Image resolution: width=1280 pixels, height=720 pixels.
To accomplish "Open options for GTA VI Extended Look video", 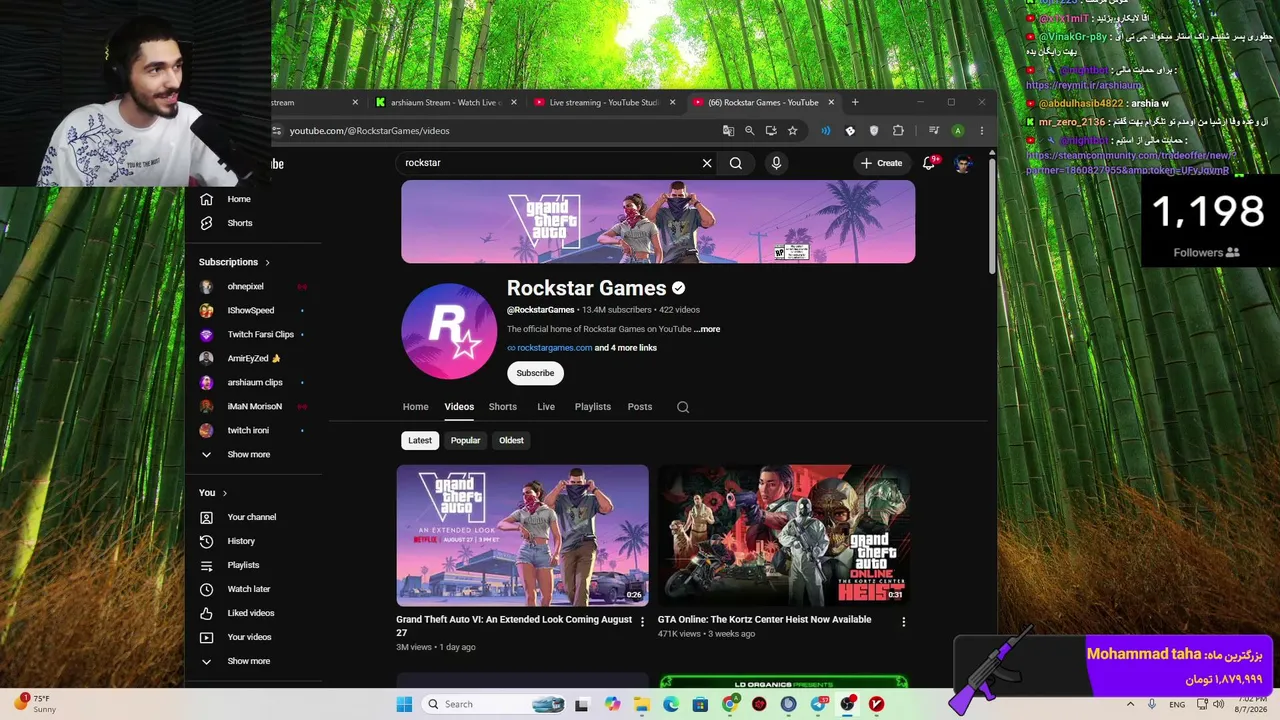I will click(642, 622).
